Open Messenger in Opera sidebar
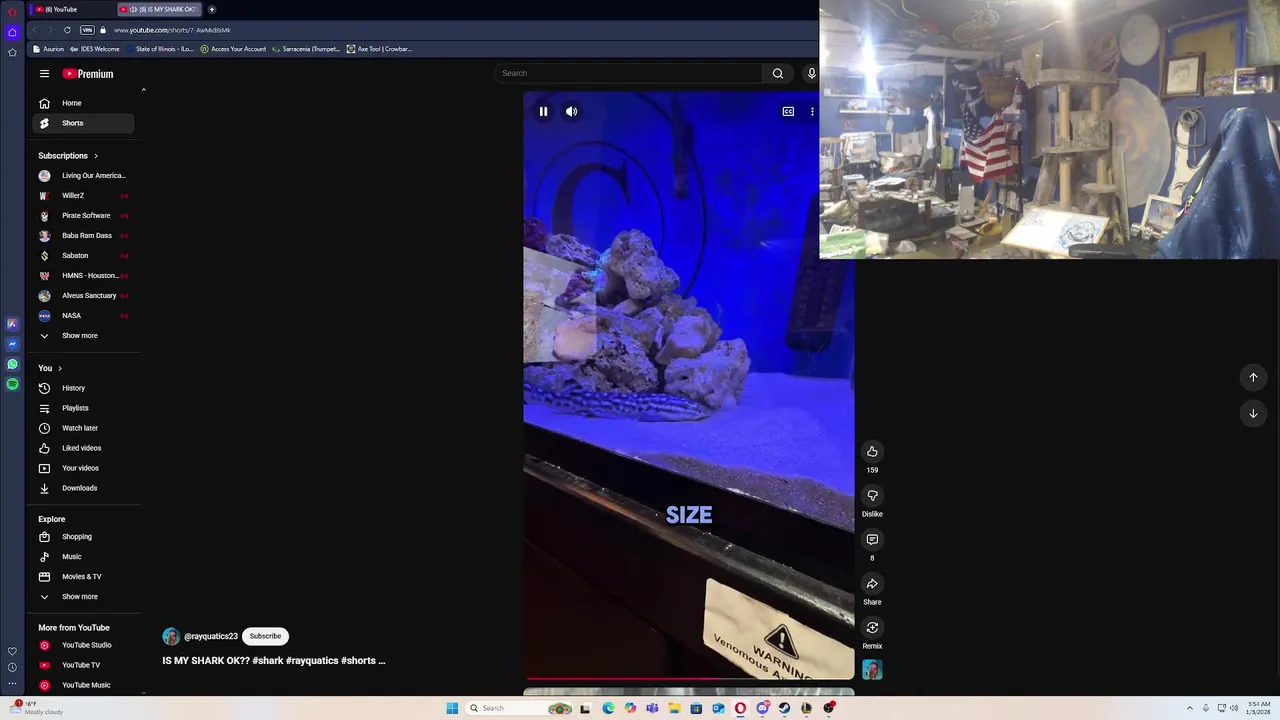 [x=12, y=344]
